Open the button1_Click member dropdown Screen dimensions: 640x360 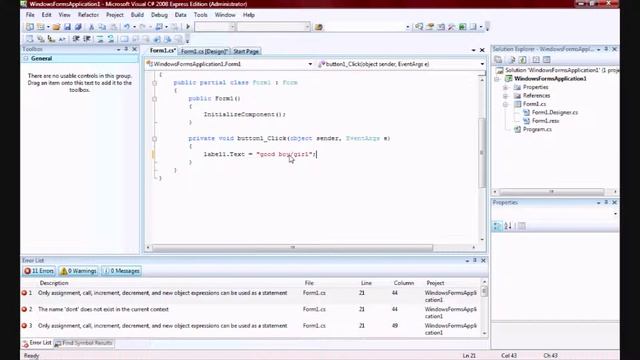point(482,64)
